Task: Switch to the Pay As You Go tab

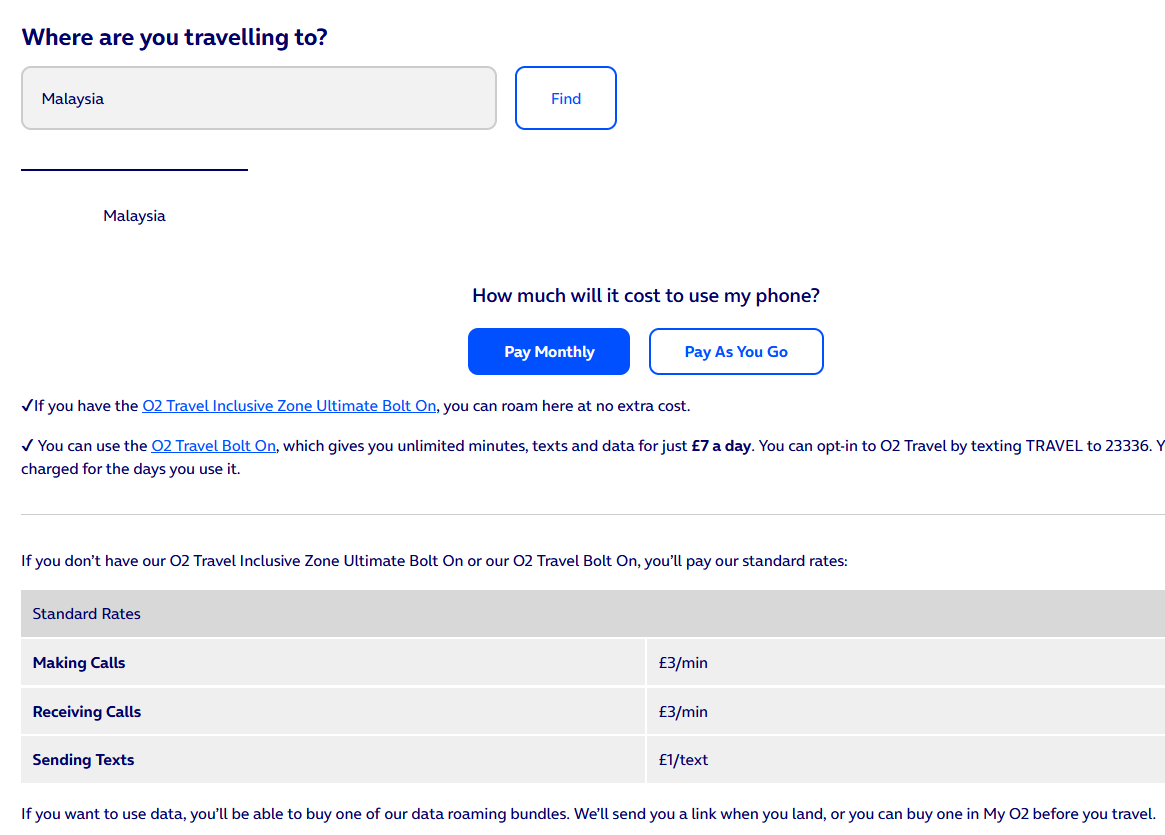Action: pyautogui.click(x=736, y=352)
